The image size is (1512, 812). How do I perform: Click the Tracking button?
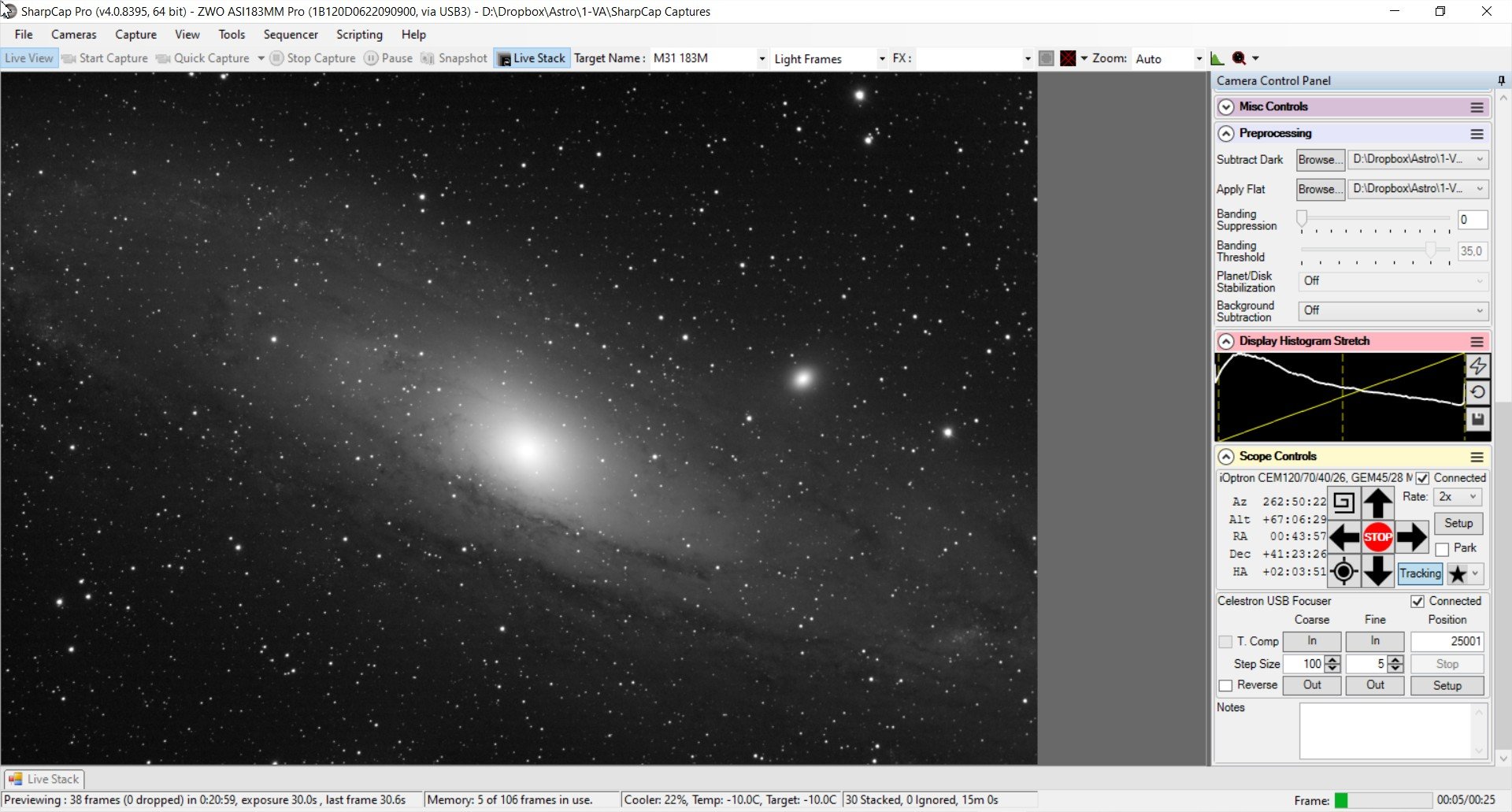[x=1420, y=573]
